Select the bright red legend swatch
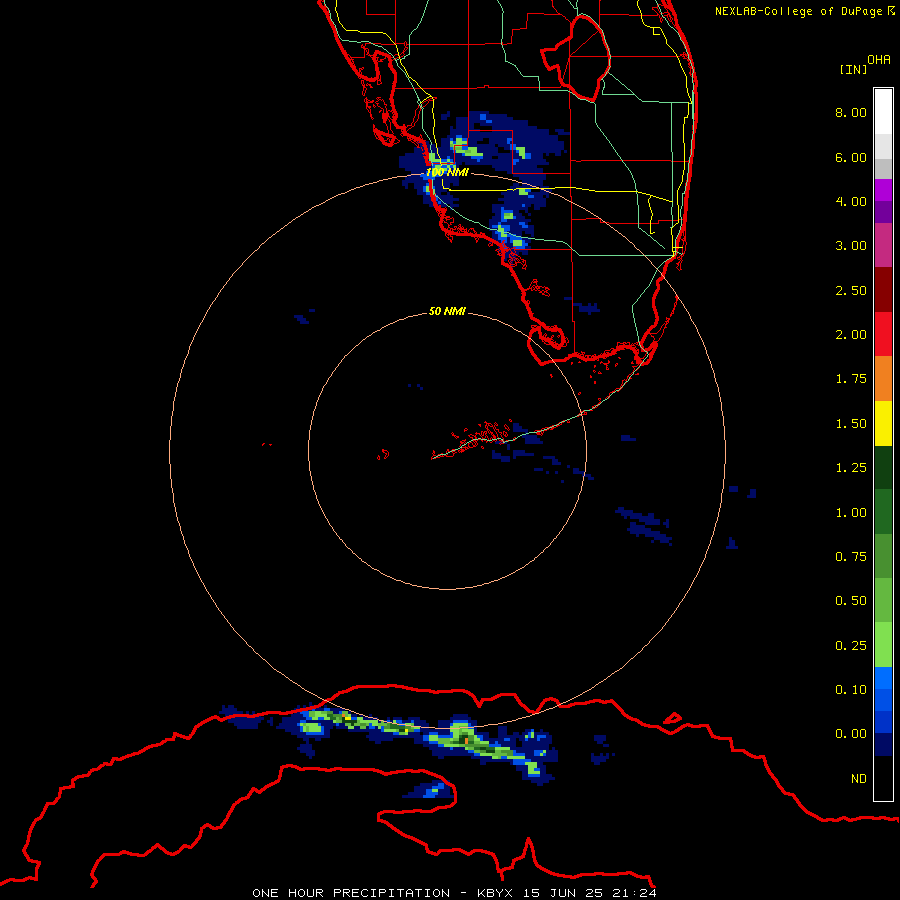Screen dimensions: 900x900 tap(883, 334)
